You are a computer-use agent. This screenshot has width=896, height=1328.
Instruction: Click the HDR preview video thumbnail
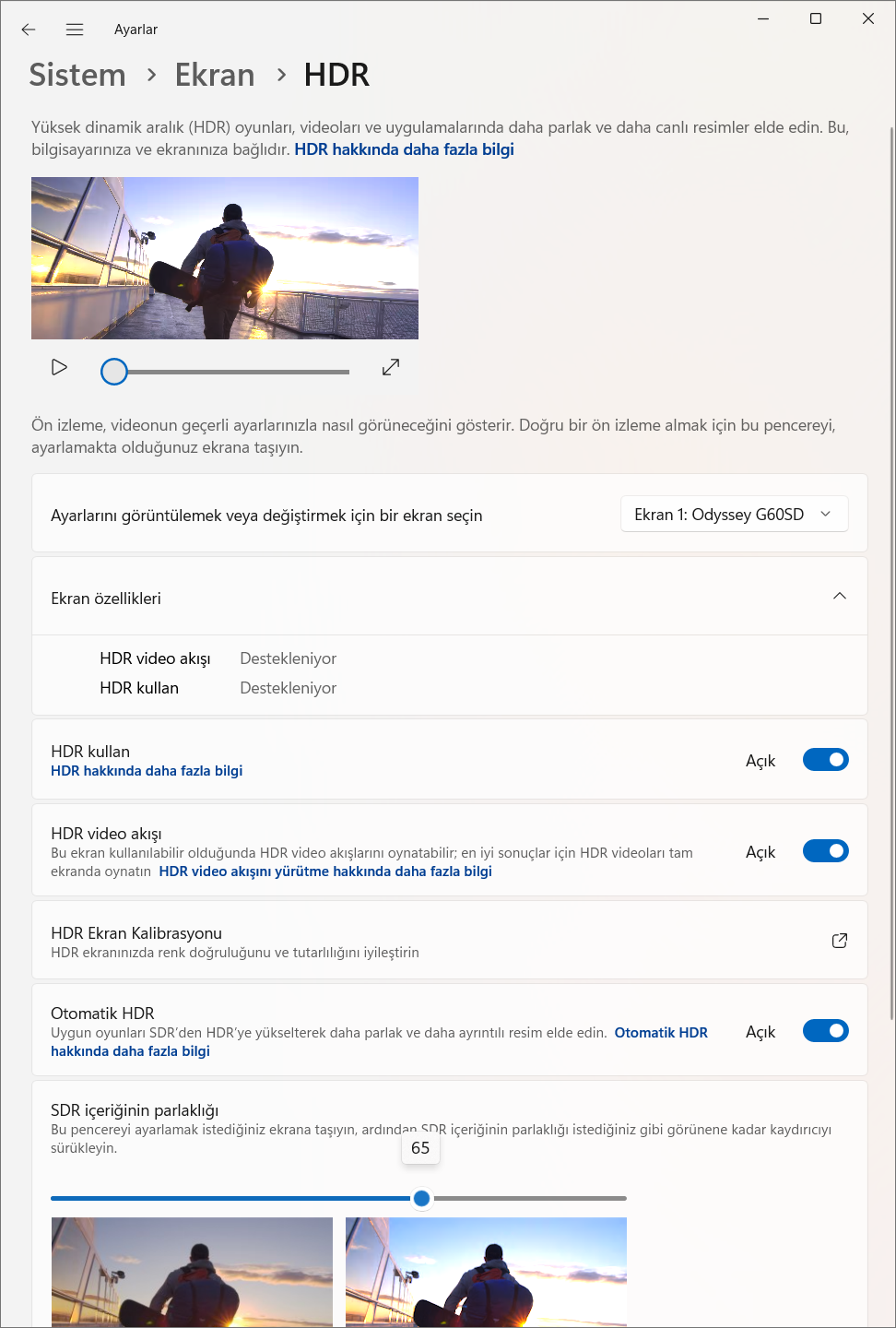pyautogui.click(x=225, y=258)
